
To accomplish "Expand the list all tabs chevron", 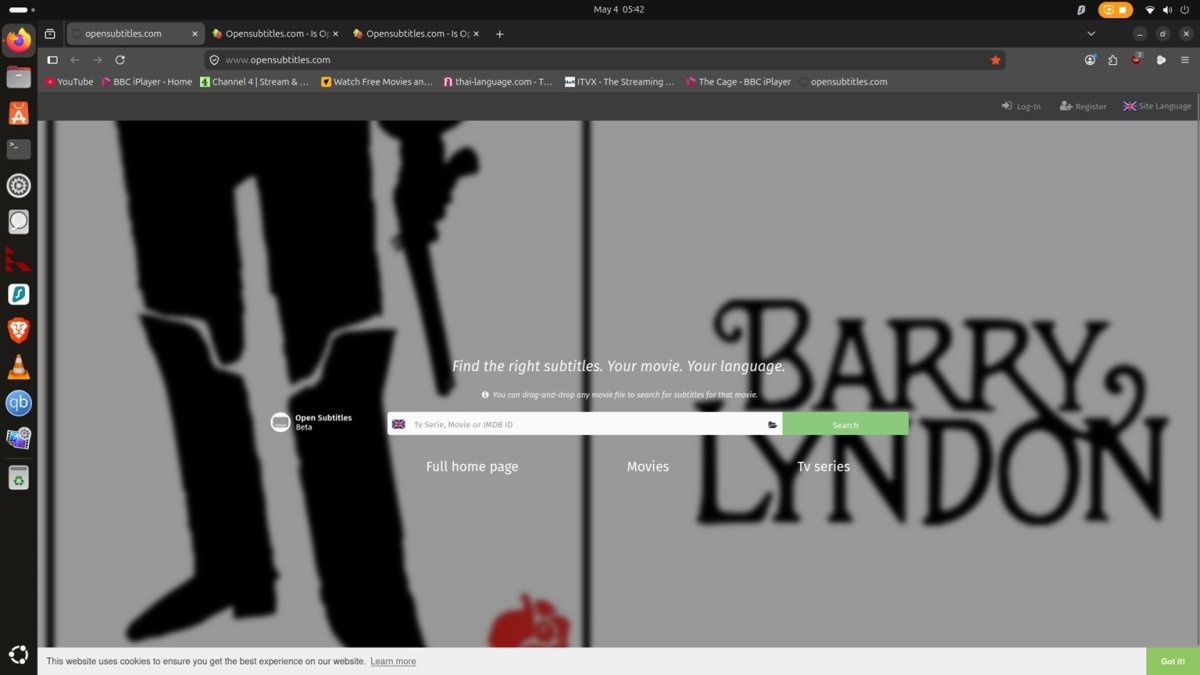I will (1091, 33).
